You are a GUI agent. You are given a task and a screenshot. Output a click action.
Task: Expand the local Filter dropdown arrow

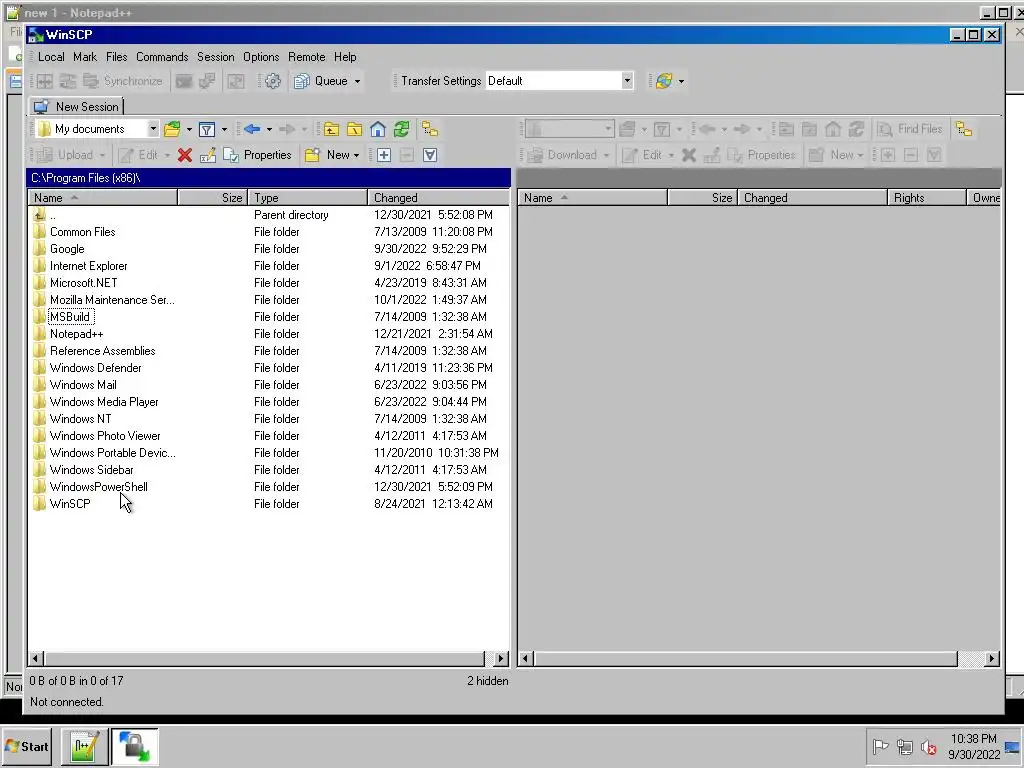click(x=224, y=129)
